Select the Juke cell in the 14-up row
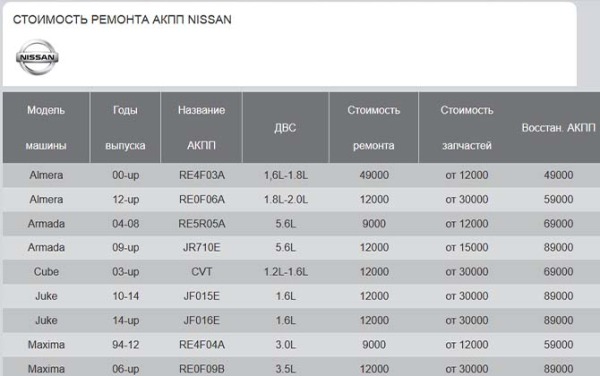This screenshot has height=376, width=600. (x=46, y=320)
